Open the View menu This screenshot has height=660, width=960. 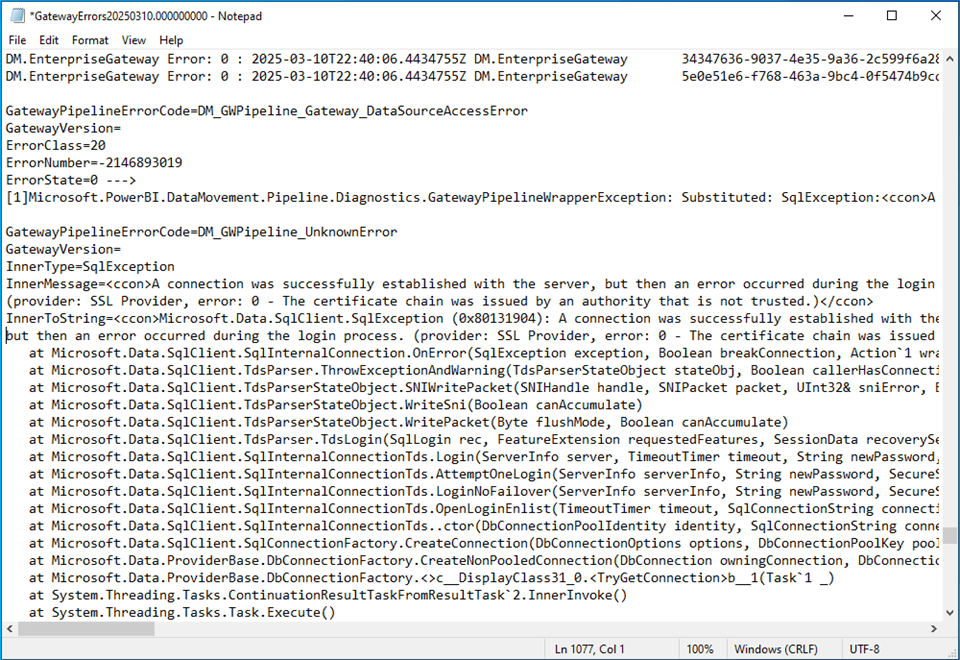tap(133, 40)
